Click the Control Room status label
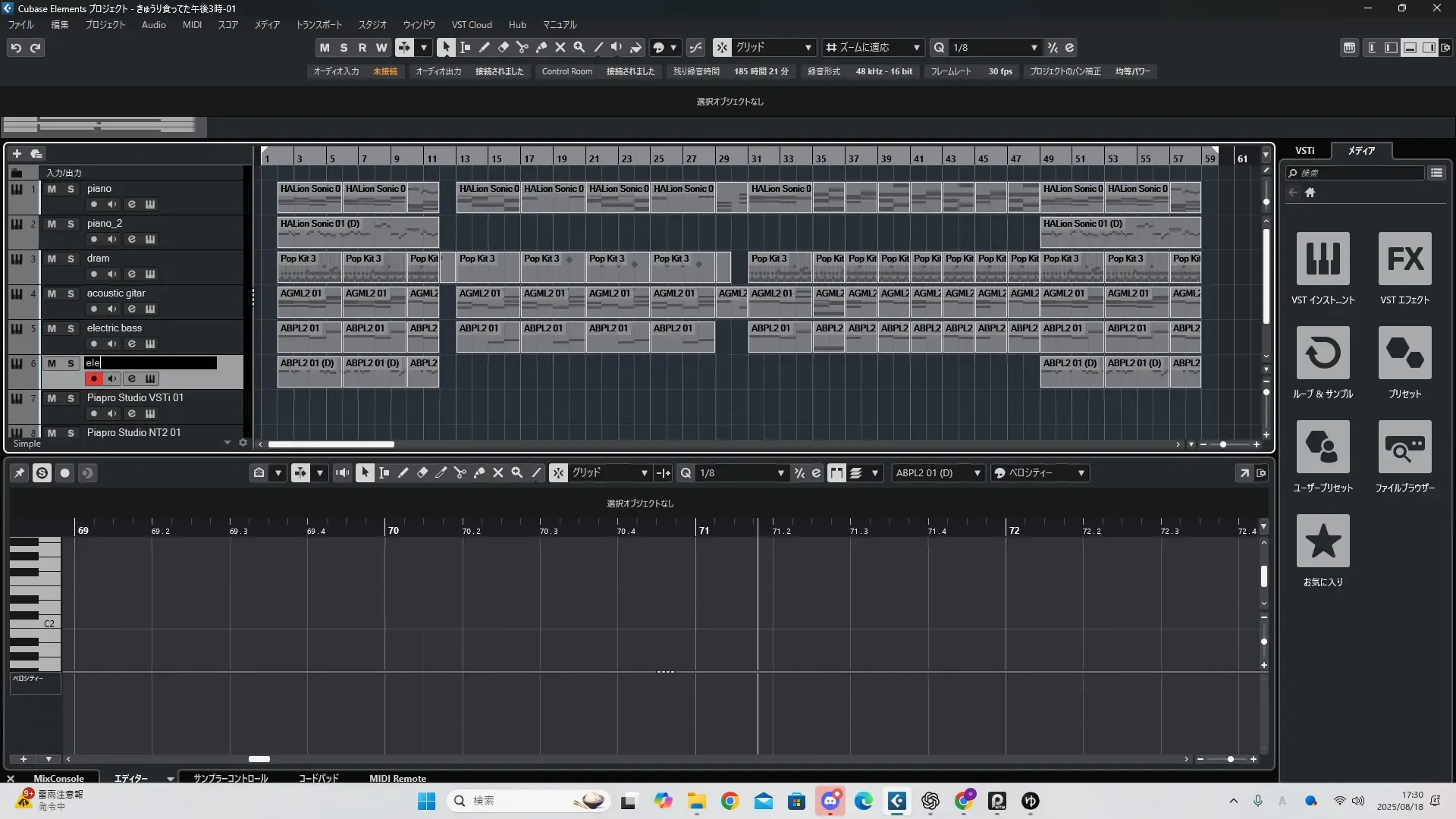1456x819 pixels. 566,71
